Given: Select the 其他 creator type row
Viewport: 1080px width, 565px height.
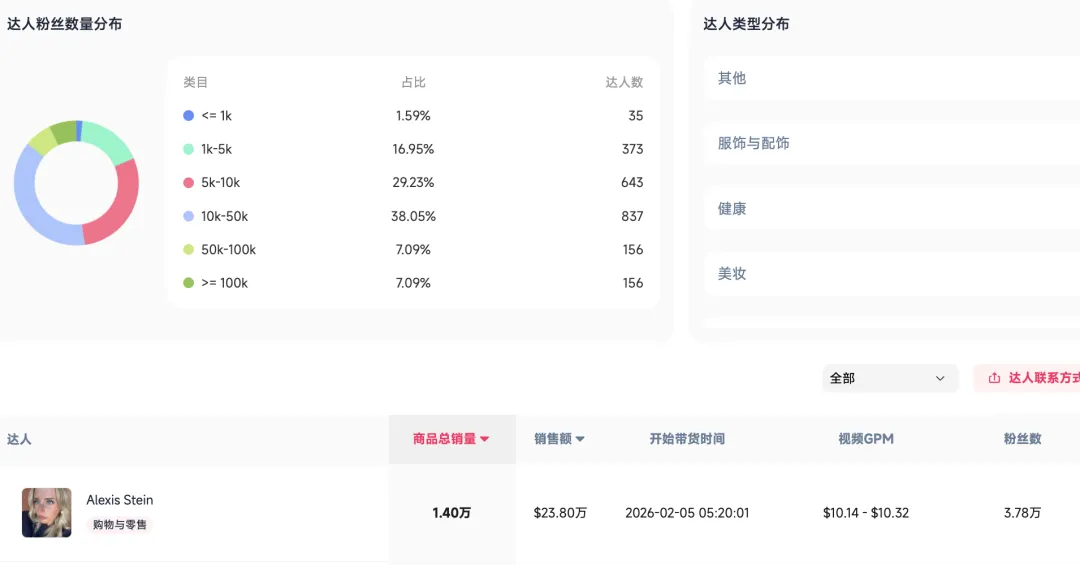Looking at the screenshot, I should click(890, 78).
